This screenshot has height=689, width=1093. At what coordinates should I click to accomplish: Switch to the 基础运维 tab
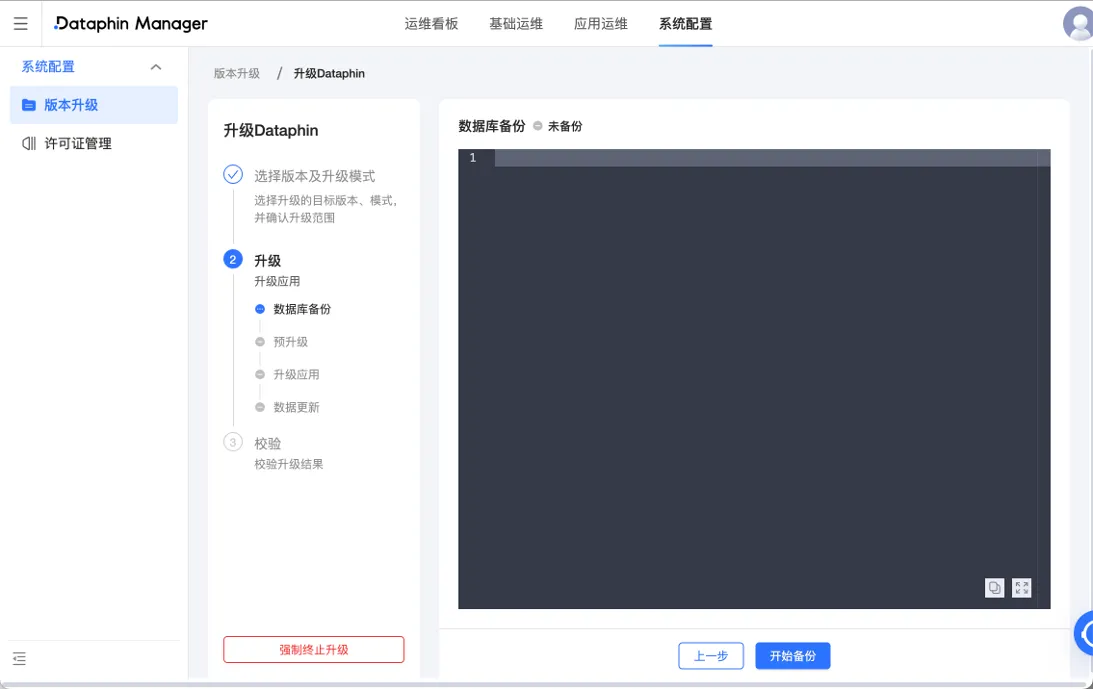click(x=516, y=24)
